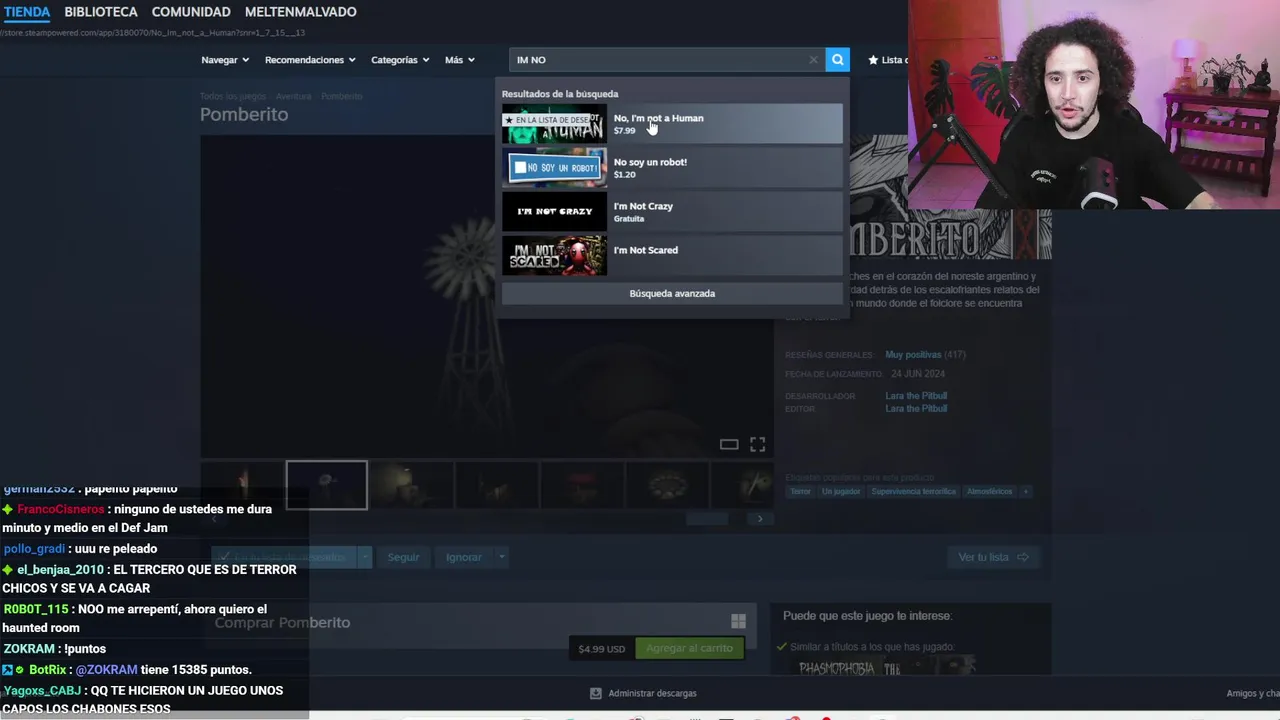This screenshot has height=720, width=1280.
Task: Expand the Más dropdown menu
Action: [x=460, y=60]
